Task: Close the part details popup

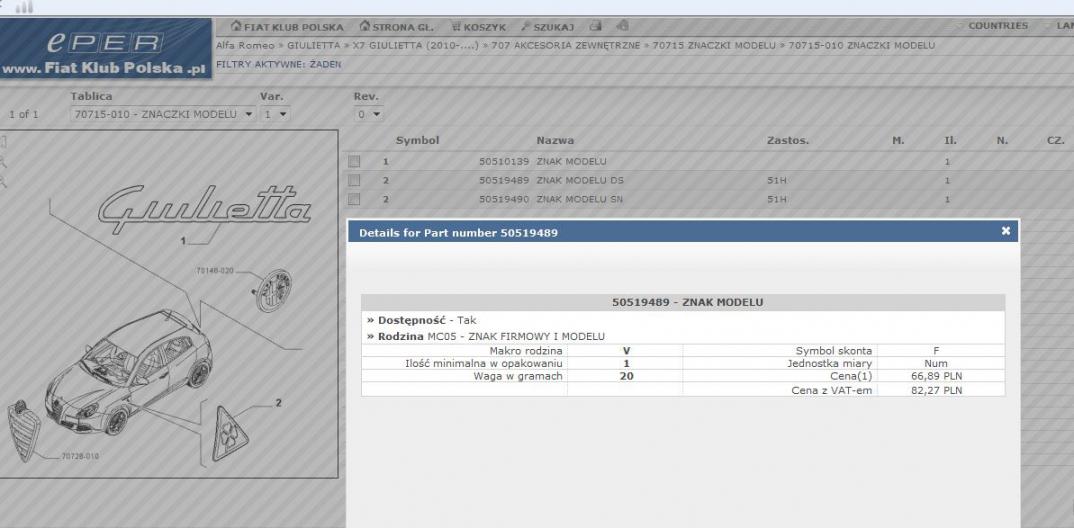Action: point(1006,231)
